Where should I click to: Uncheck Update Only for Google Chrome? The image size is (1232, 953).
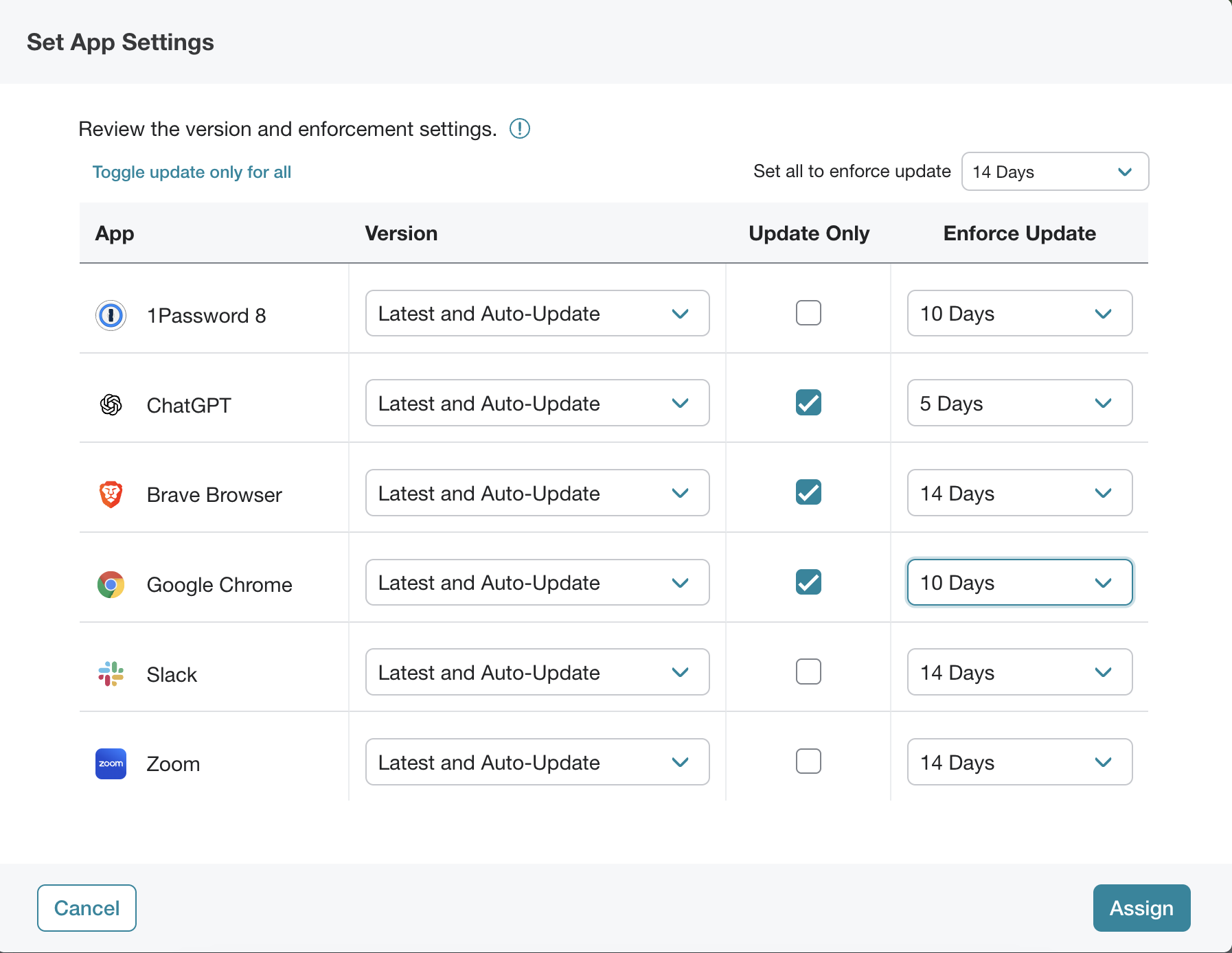point(808,582)
